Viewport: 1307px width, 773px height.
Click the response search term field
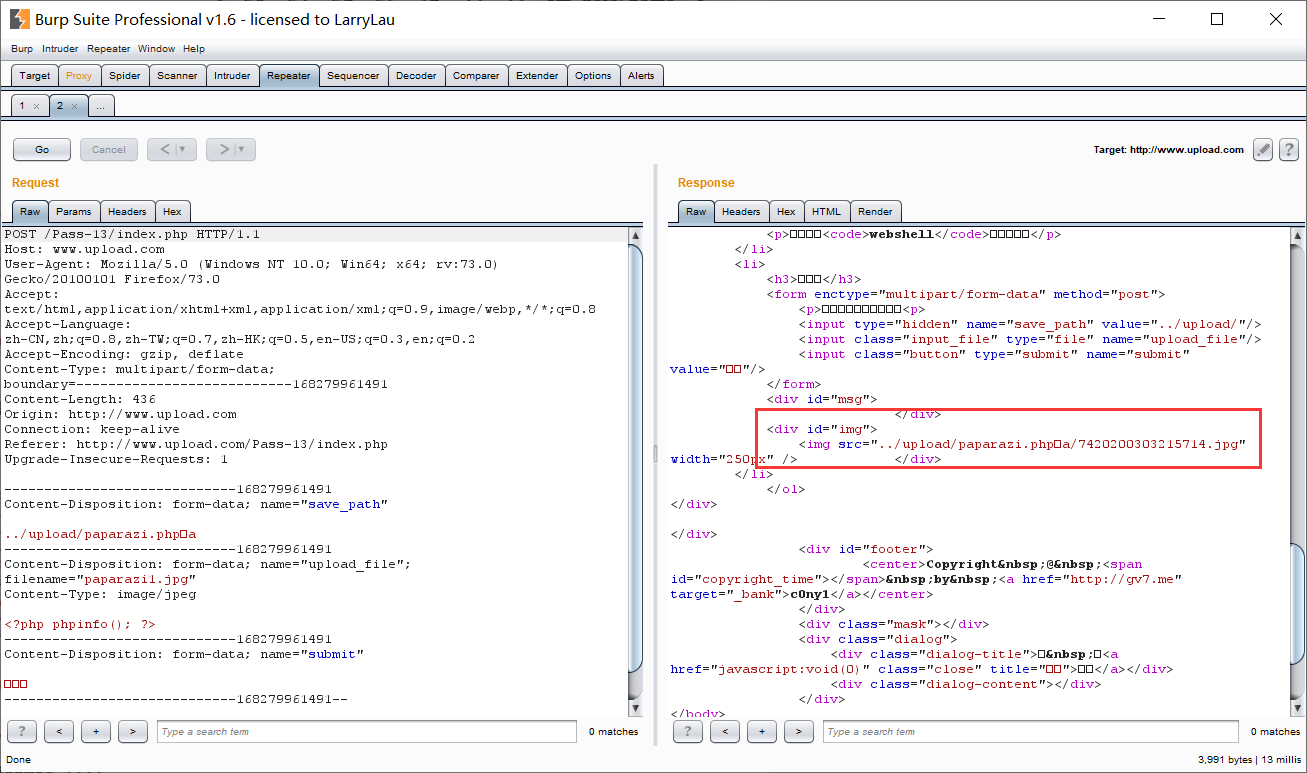(x=1031, y=732)
